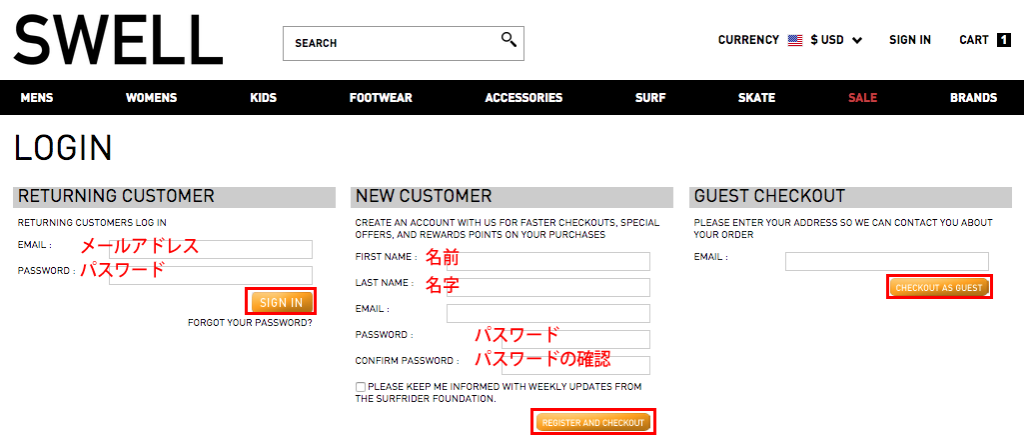Open the WOMENS menu
This screenshot has height=444, width=1024.
pyautogui.click(x=152, y=98)
